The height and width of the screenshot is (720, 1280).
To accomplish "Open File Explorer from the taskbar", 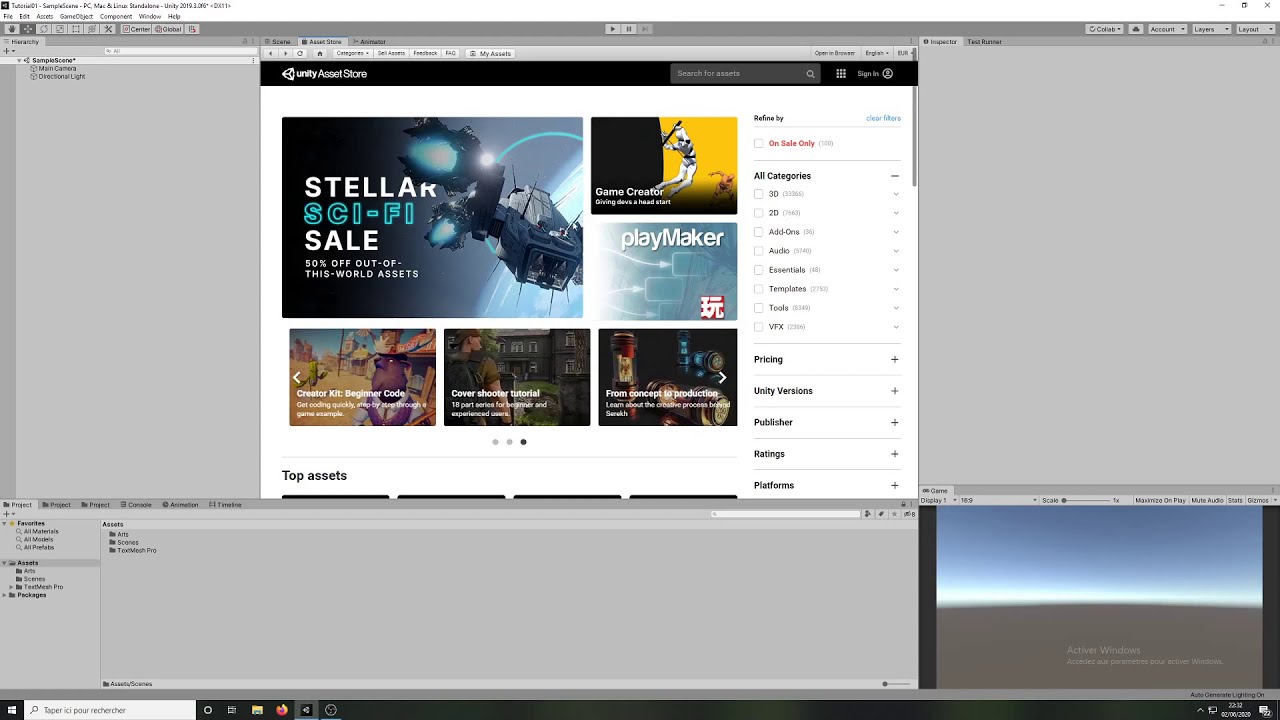I will 257,710.
